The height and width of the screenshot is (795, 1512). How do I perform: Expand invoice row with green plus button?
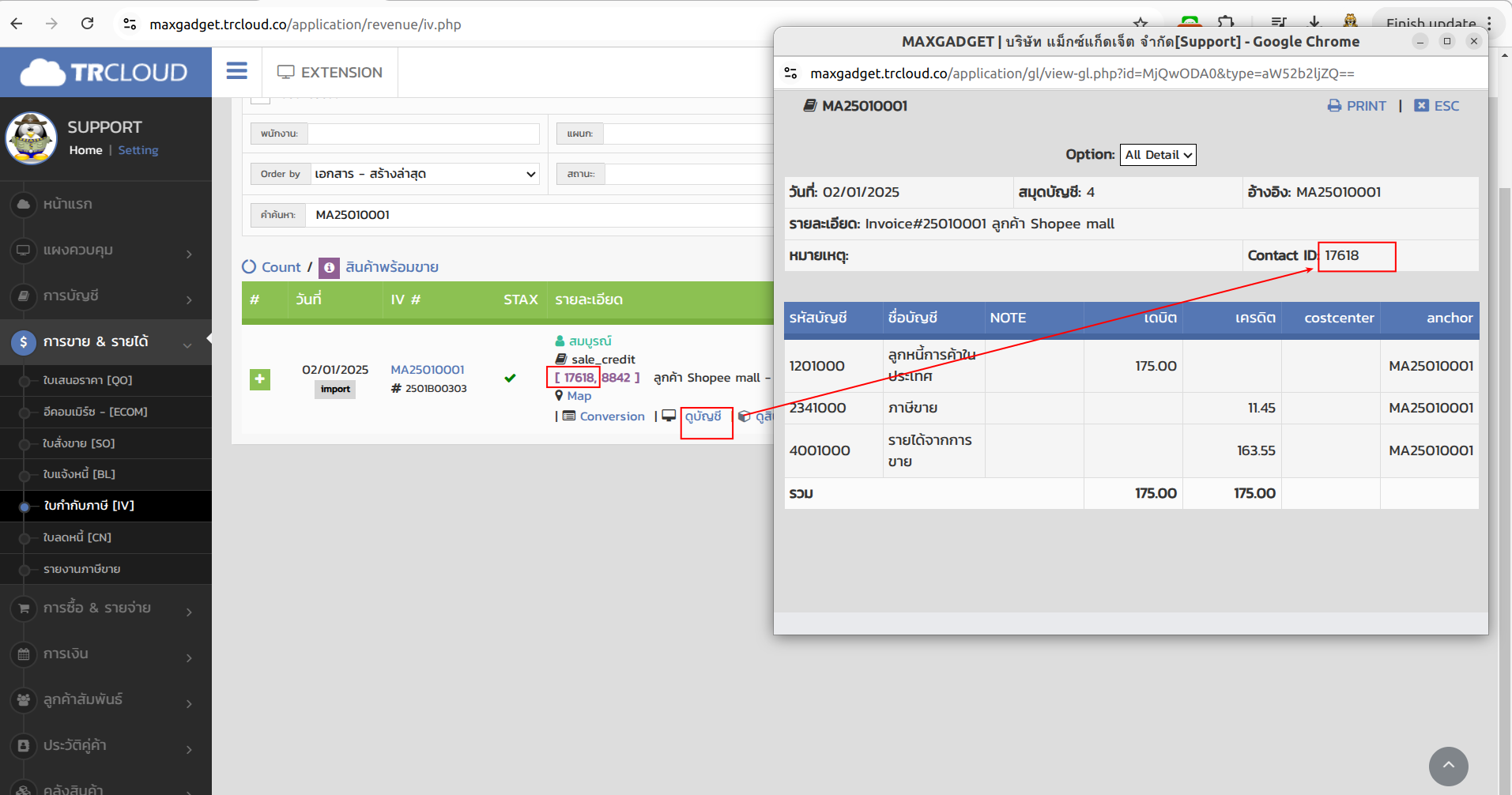point(260,379)
